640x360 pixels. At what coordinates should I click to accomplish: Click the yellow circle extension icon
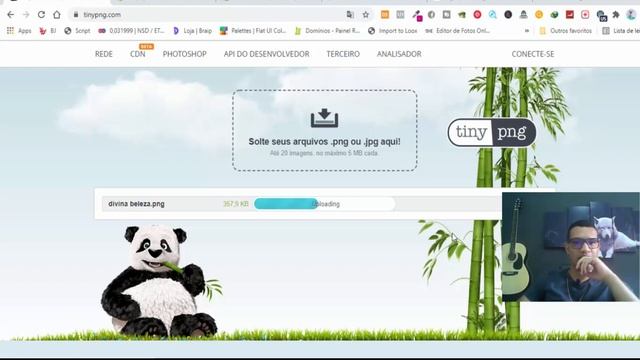(539, 15)
